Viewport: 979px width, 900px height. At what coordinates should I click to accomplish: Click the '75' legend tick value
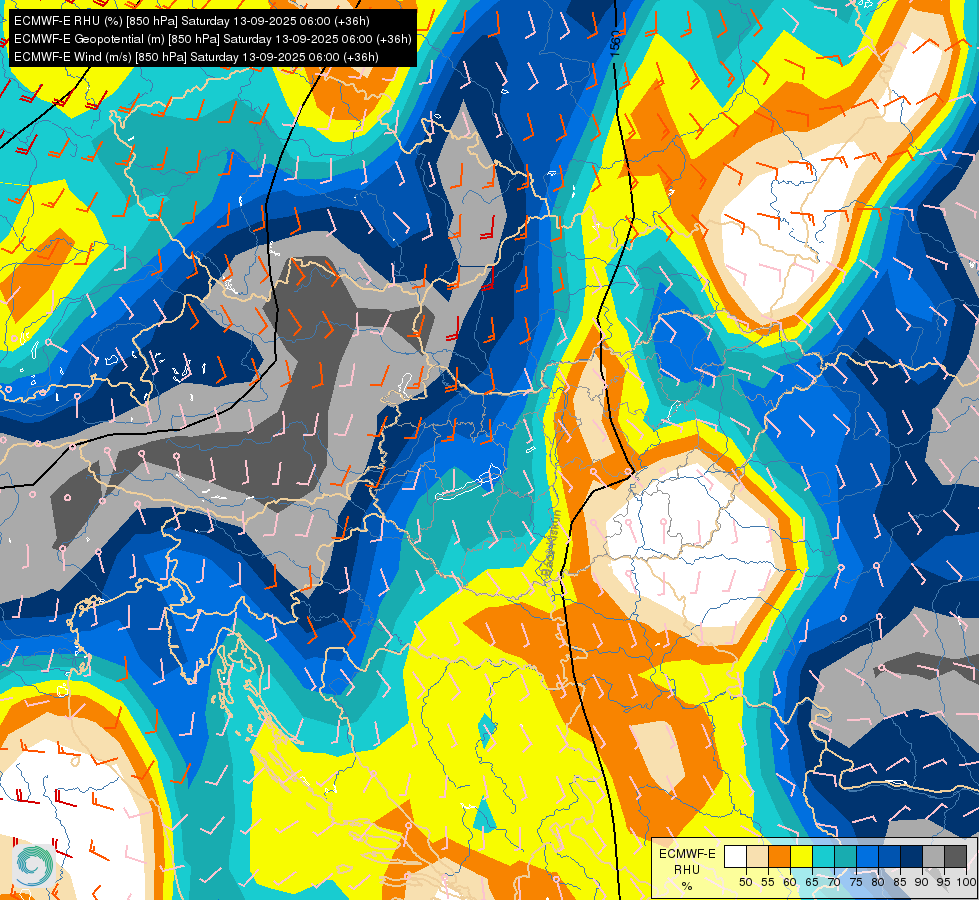856,882
